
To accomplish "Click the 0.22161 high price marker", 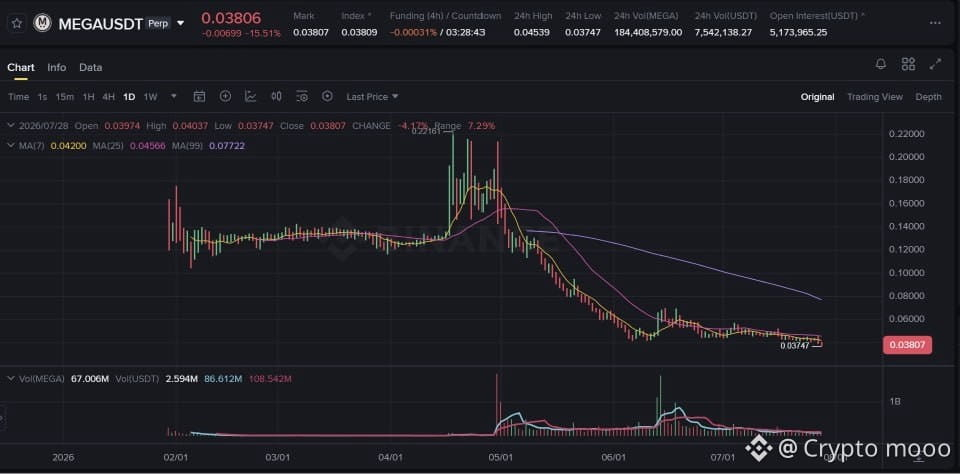I will pyautogui.click(x=425, y=131).
